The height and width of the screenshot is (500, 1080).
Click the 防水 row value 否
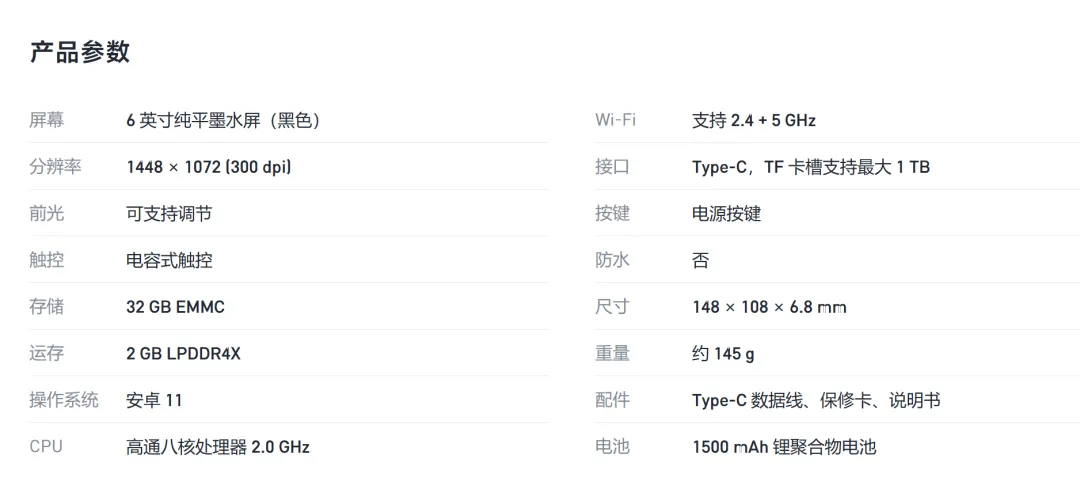click(700, 260)
